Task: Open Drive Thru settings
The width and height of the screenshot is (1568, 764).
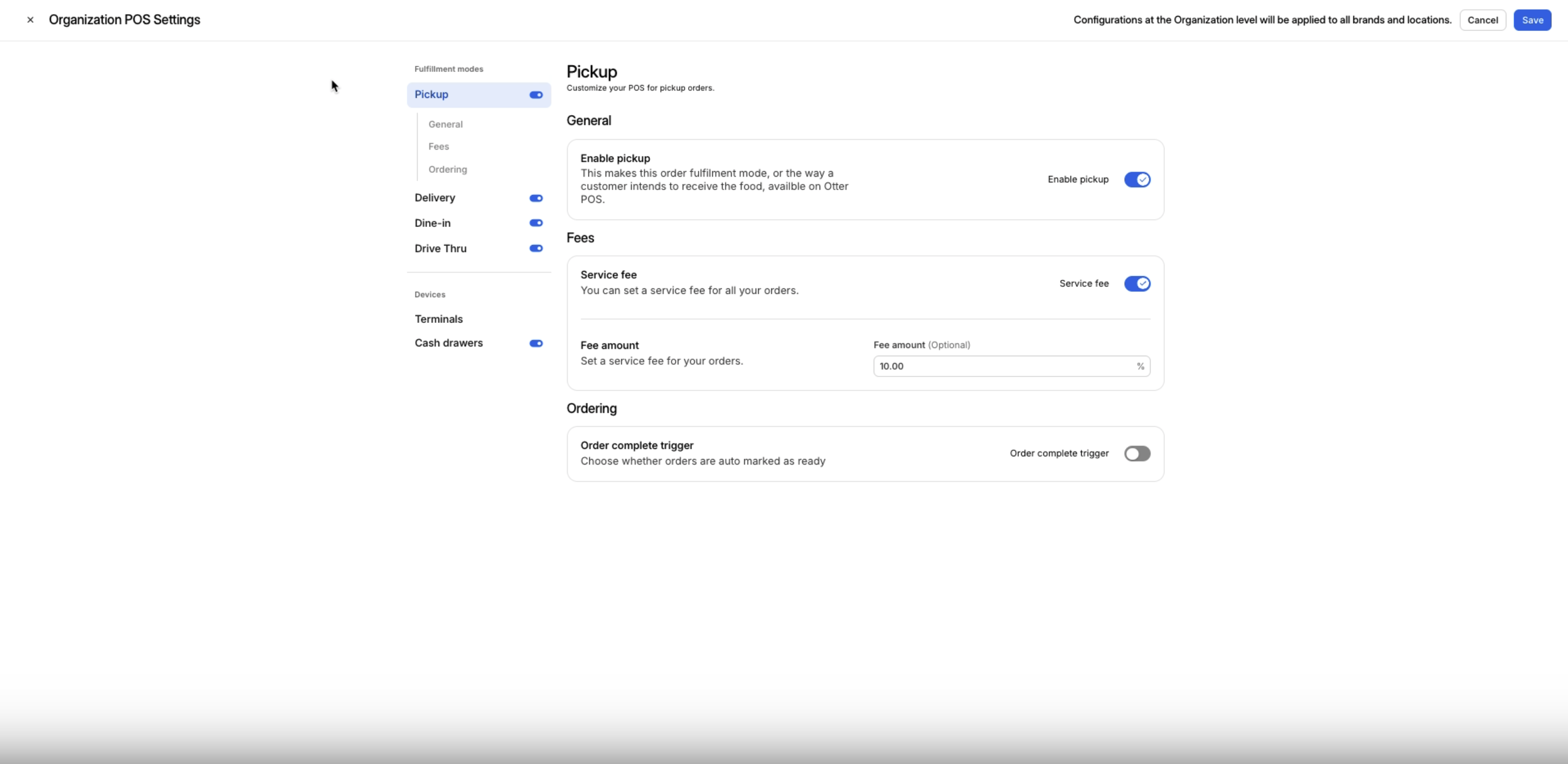Action: (x=440, y=249)
